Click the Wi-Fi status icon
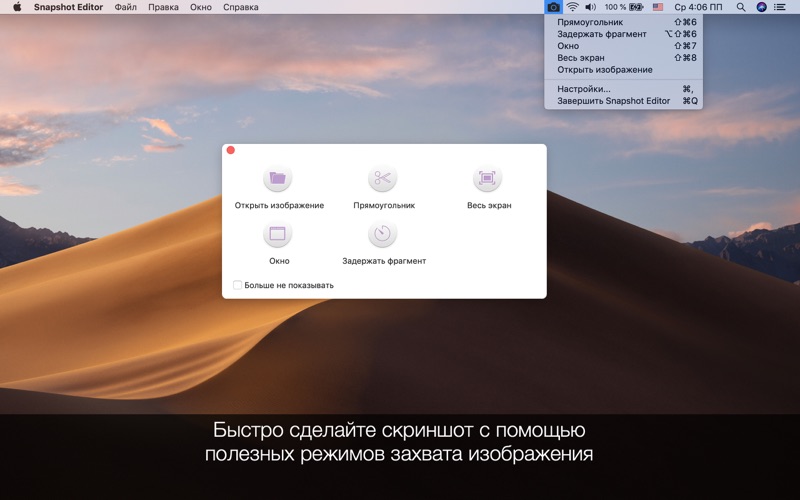The height and width of the screenshot is (500, 800). pyautogui.click(x=572, y=7)
